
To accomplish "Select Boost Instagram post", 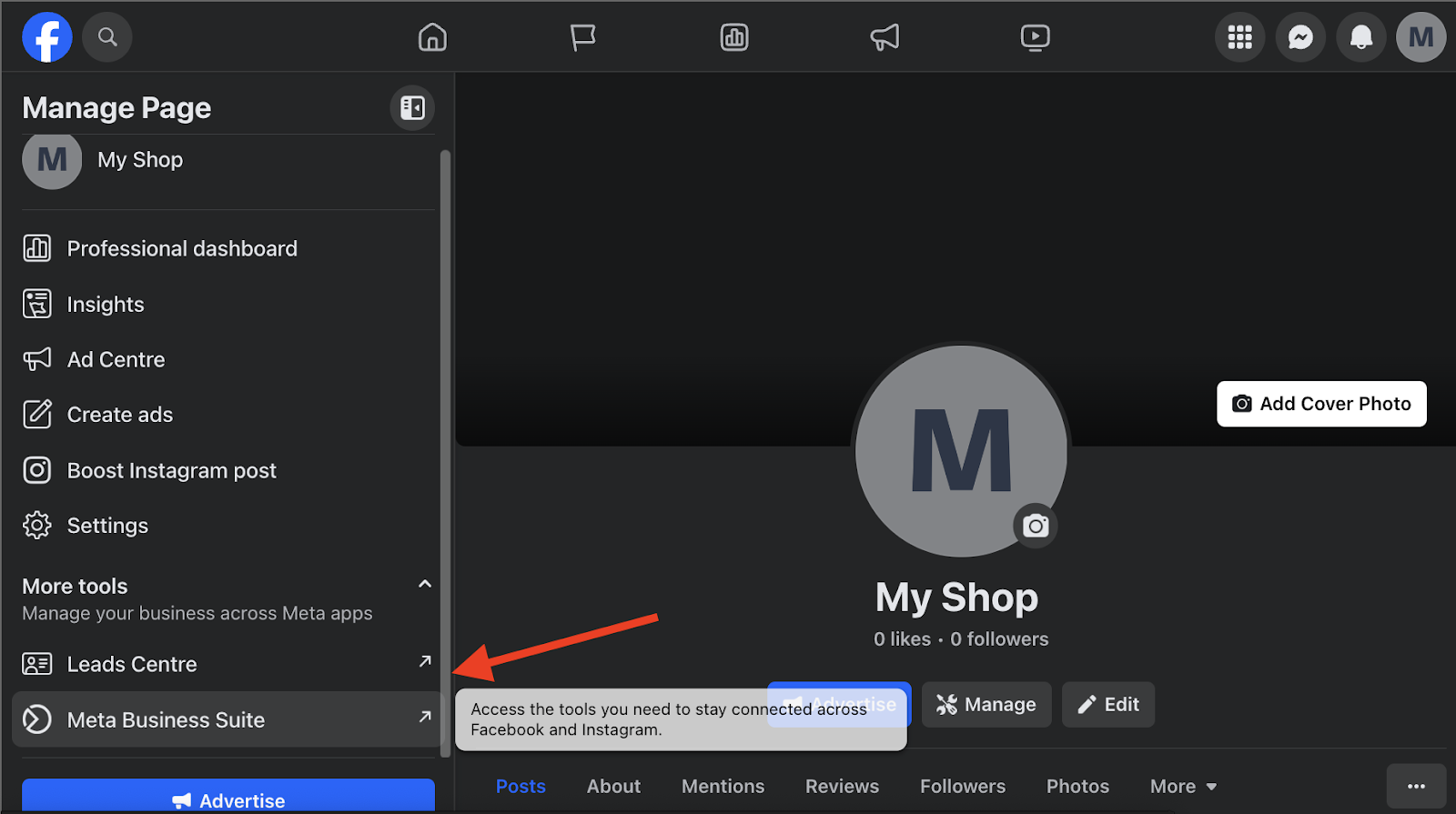I will 226,470.
